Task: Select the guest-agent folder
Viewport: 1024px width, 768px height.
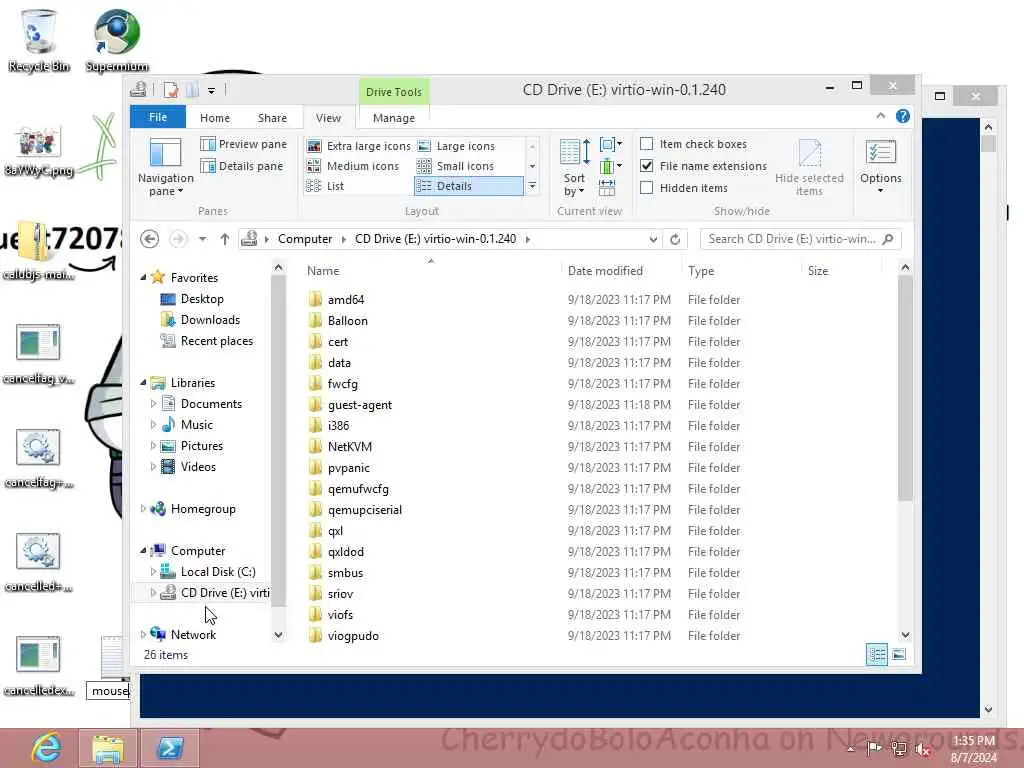Action: [360, 405]
